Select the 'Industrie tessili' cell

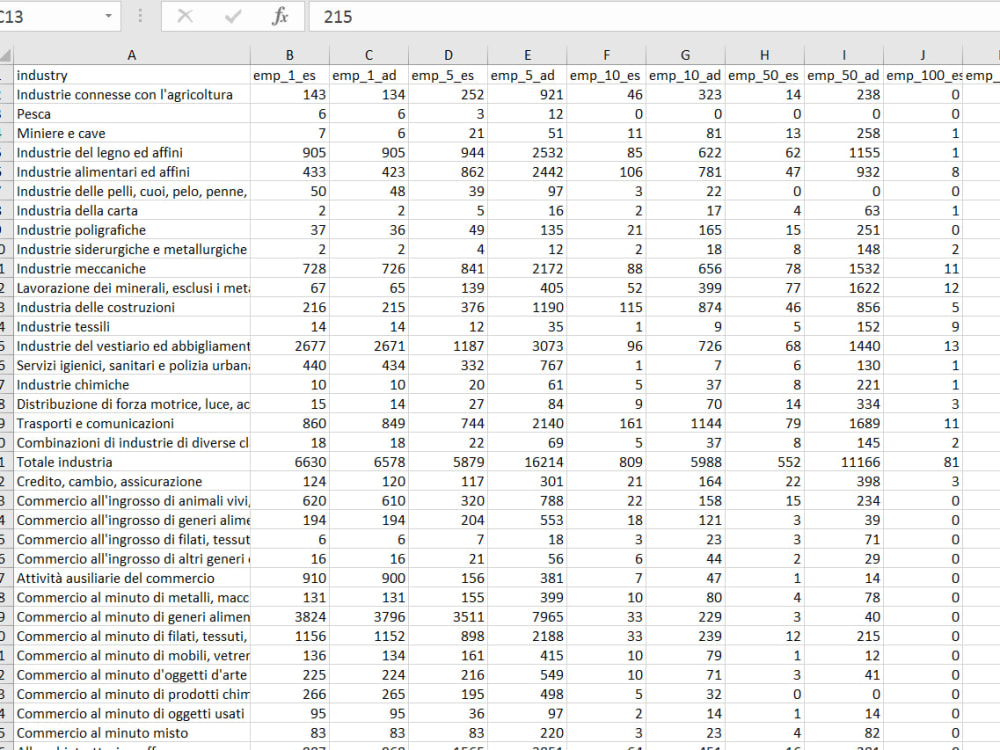click(132, 327)
